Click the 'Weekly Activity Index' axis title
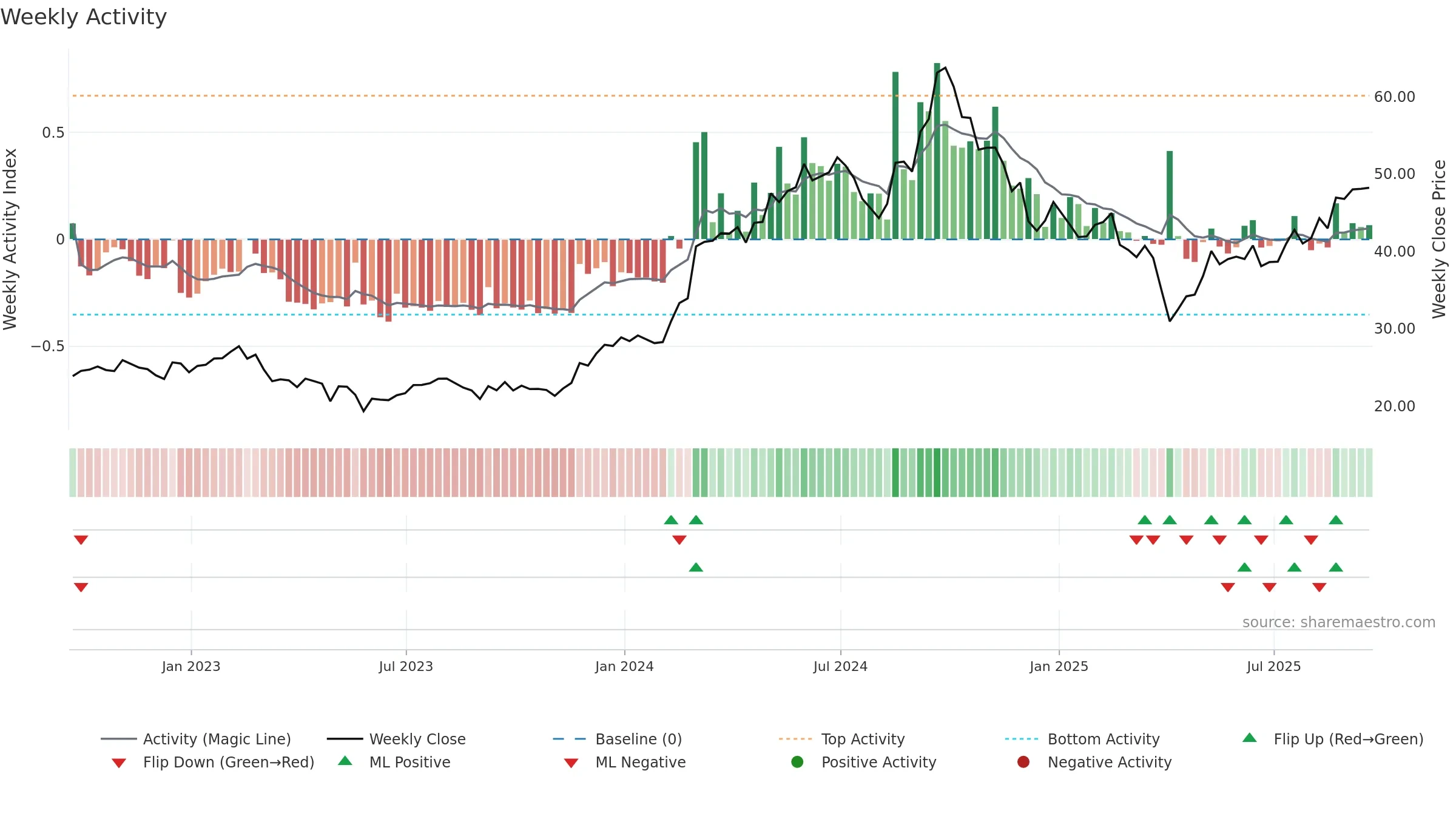 tap(10, 239)
